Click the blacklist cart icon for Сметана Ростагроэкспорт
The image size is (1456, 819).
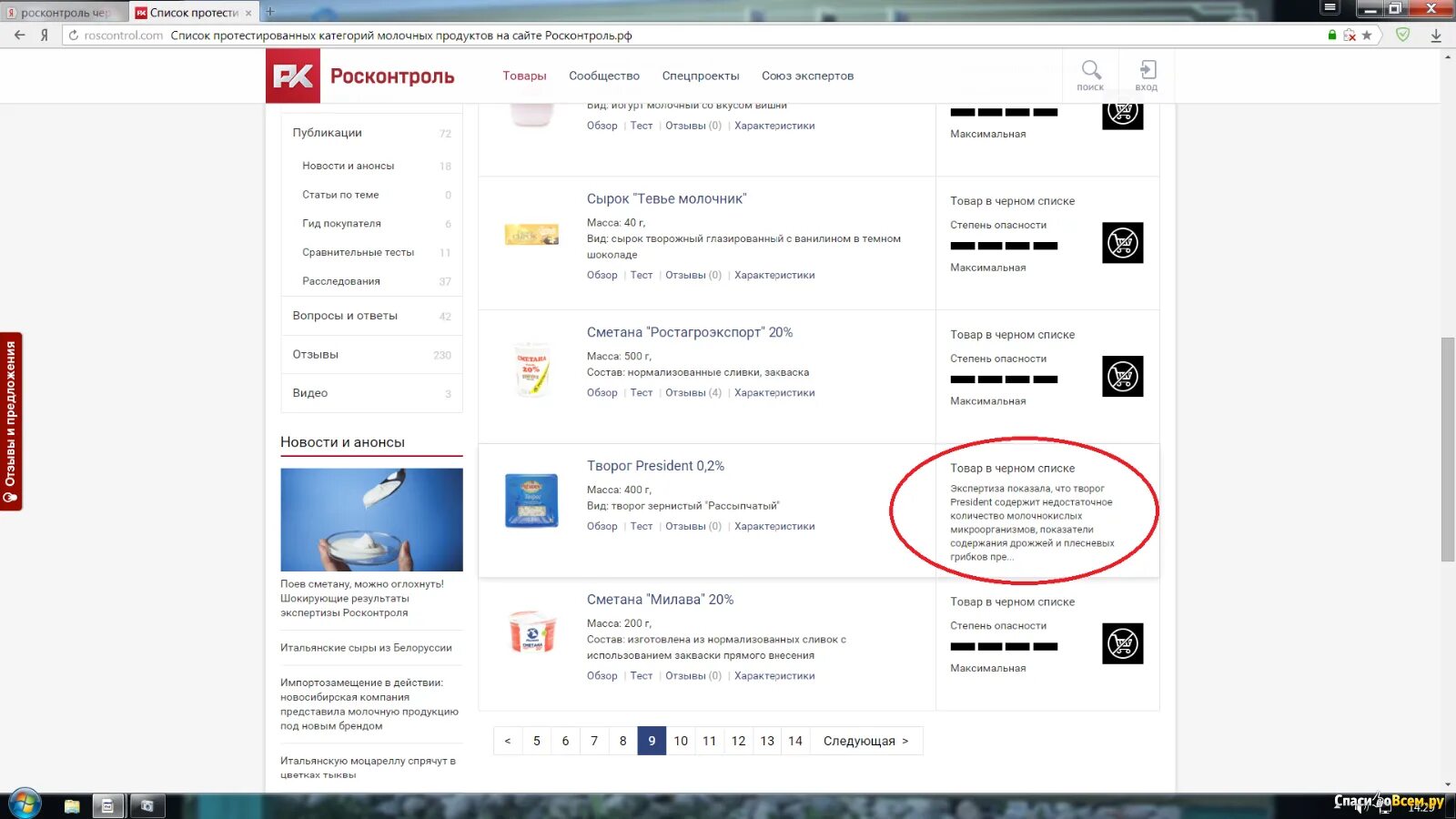click(x=1122, y=377)
